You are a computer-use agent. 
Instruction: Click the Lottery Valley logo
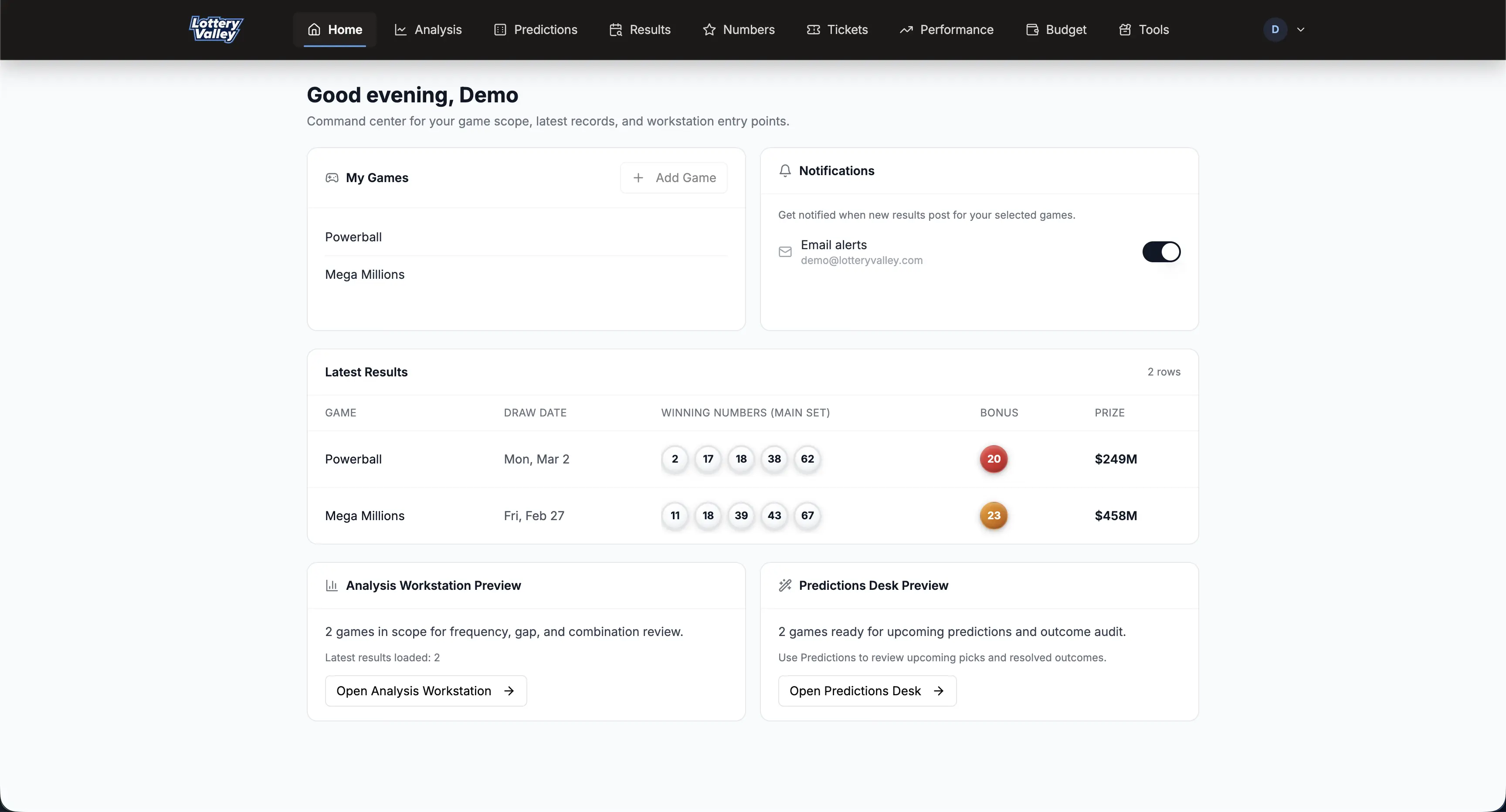coord(215,29)
